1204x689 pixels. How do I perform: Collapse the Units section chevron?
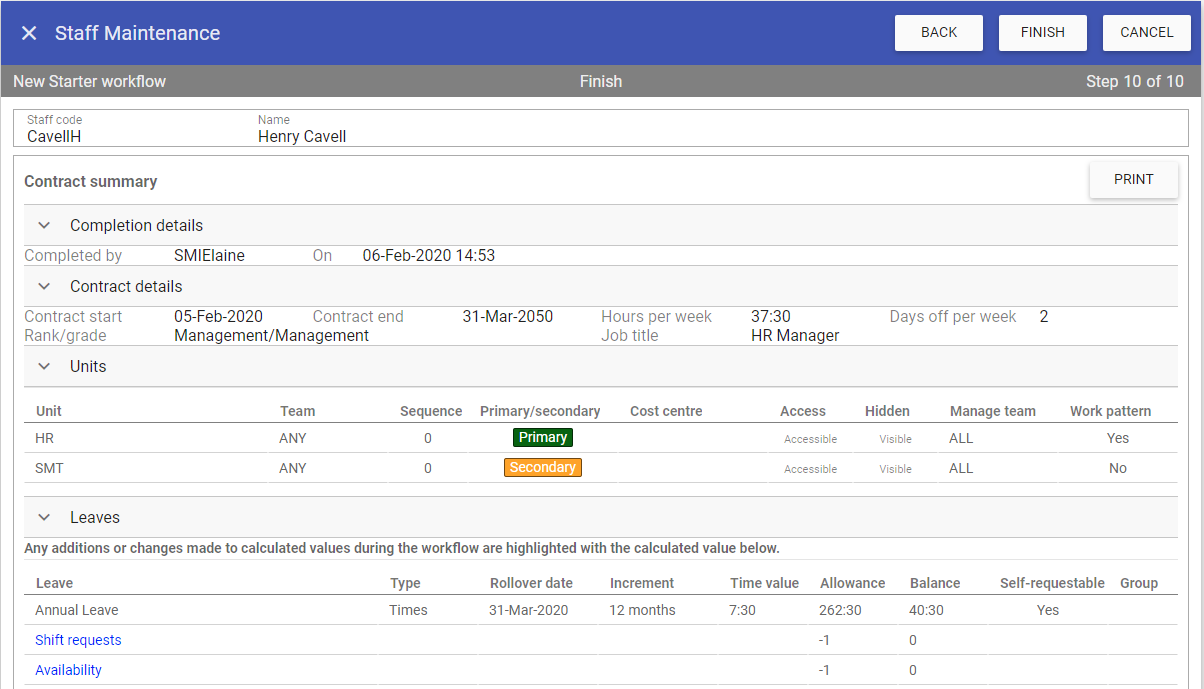click(44, 367)
